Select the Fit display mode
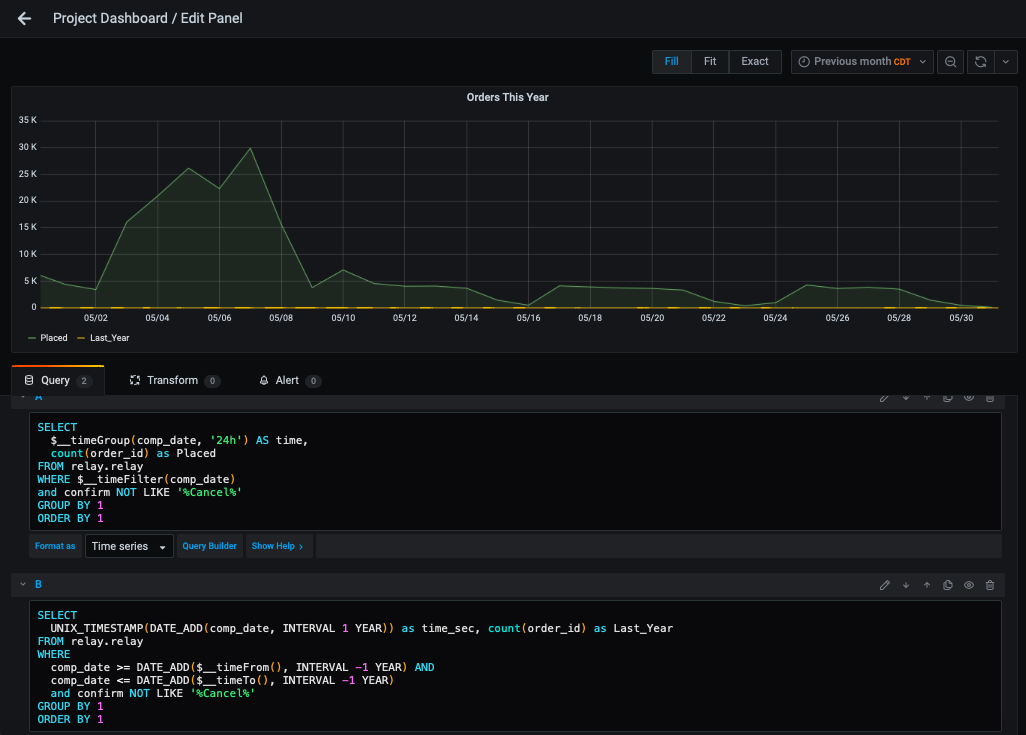This screenshot has width=1026, height=735. coord(710,62)
